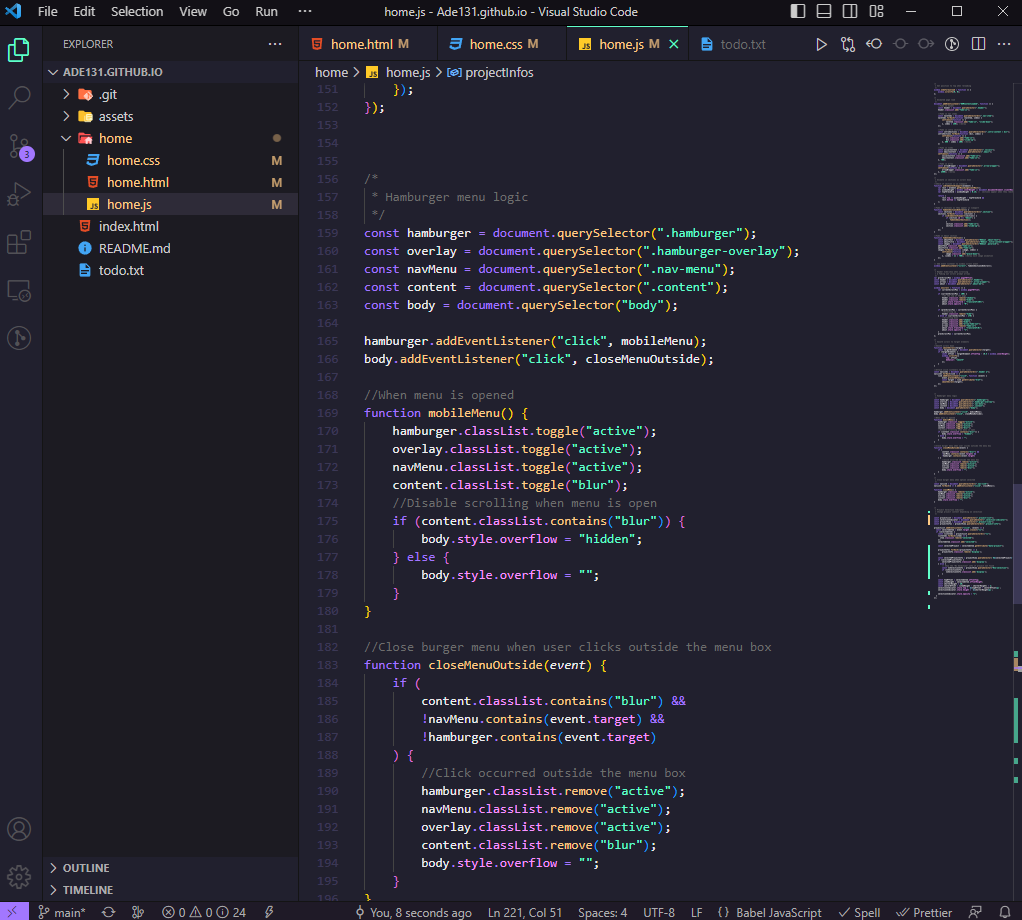Open the Extensions view
The height and width of the screenshot is (920, 1022).
pyautogui.click(x=20, y=242)
